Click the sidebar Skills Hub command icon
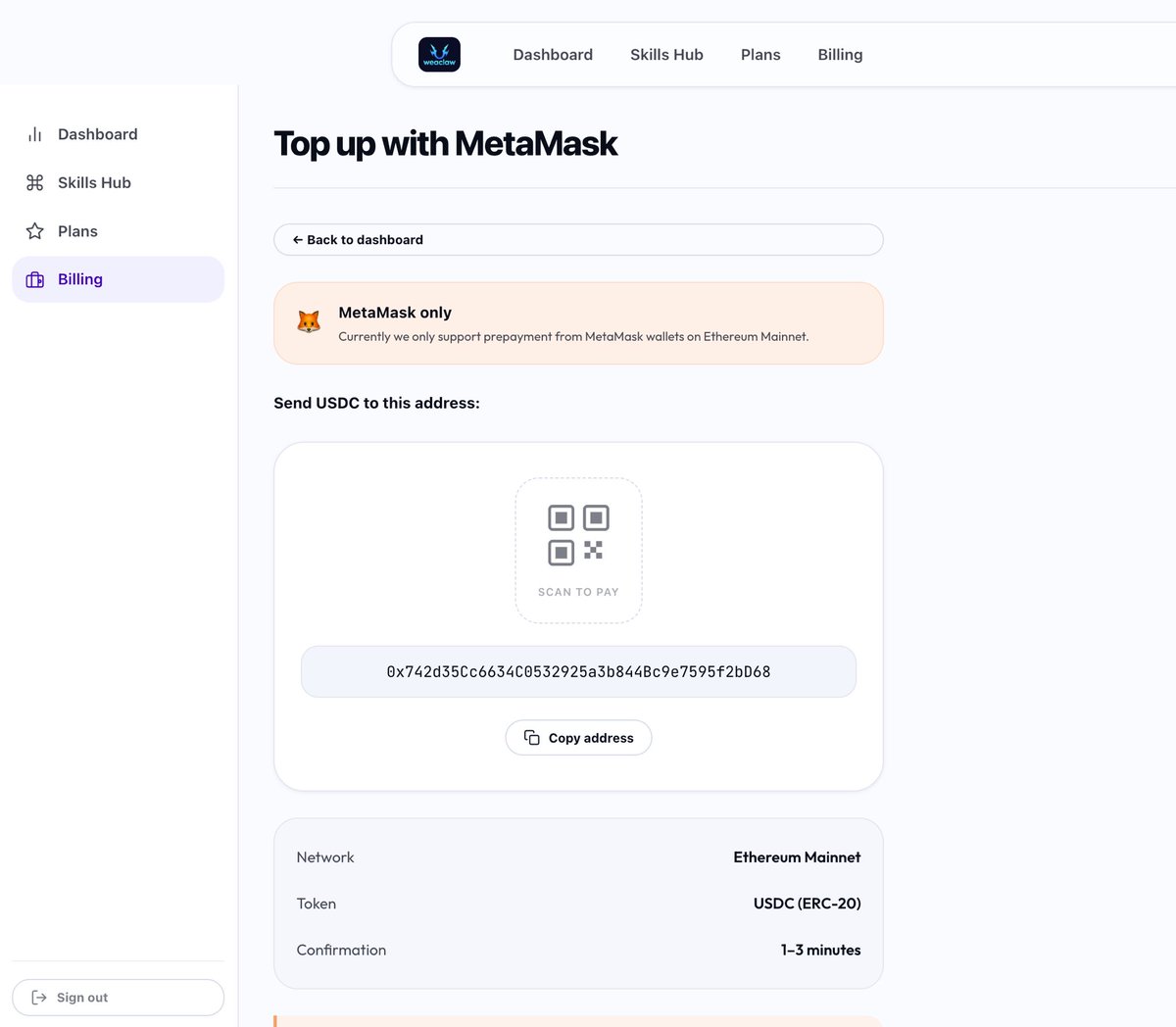Screen dimensions: 1176x1027 35,182
